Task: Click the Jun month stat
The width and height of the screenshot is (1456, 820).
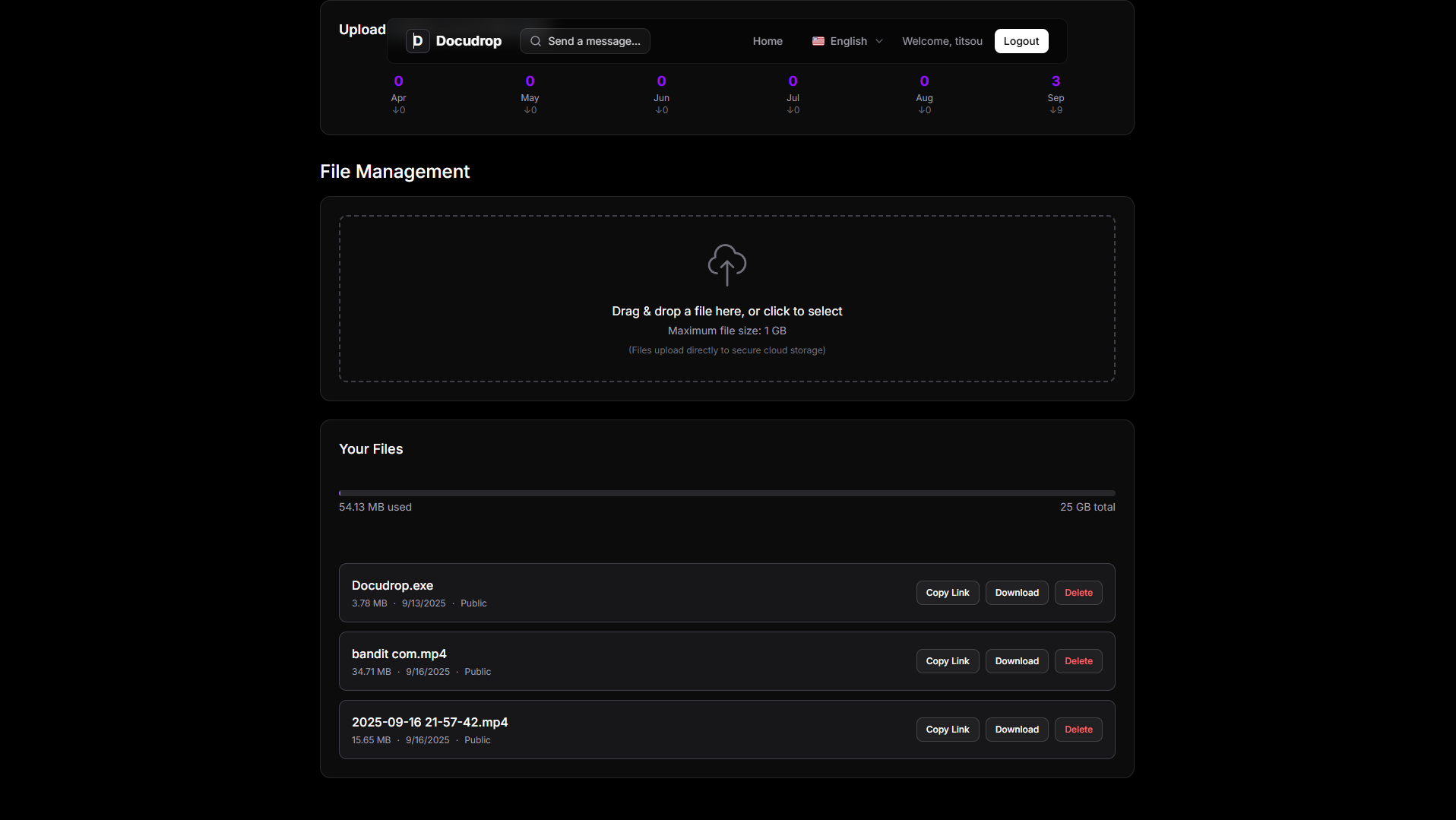Action: (x=661, y=95)
